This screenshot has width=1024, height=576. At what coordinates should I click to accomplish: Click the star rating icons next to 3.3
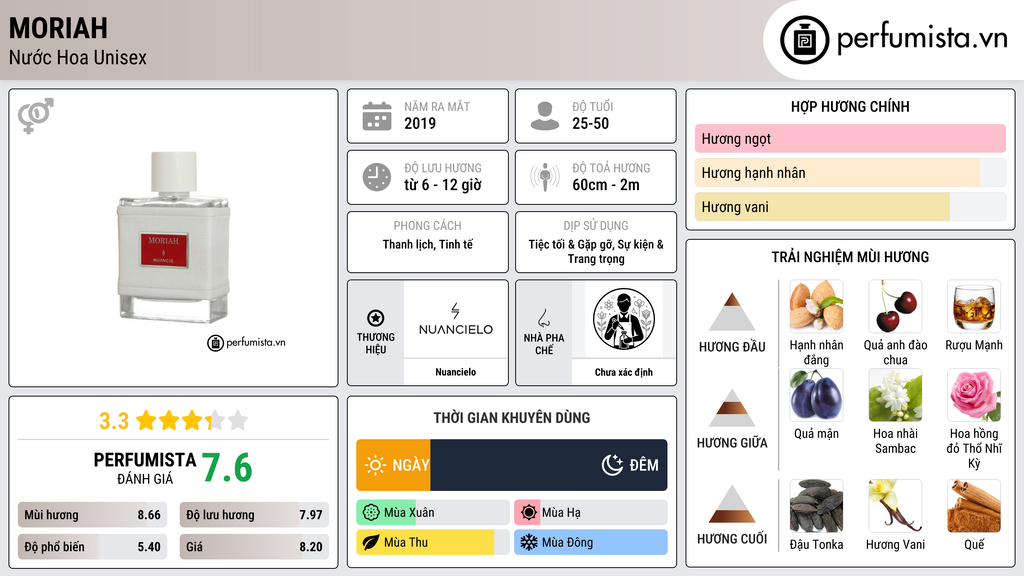(x=192, y=421)
